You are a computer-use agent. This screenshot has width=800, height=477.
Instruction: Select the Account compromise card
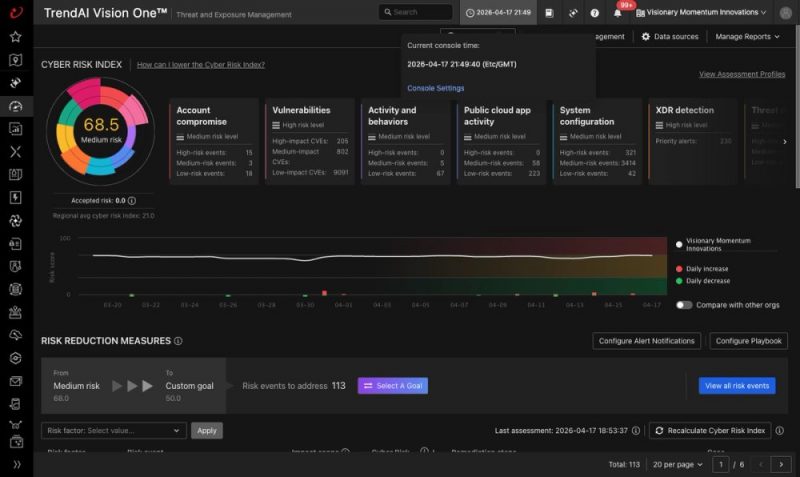(214, 141)
